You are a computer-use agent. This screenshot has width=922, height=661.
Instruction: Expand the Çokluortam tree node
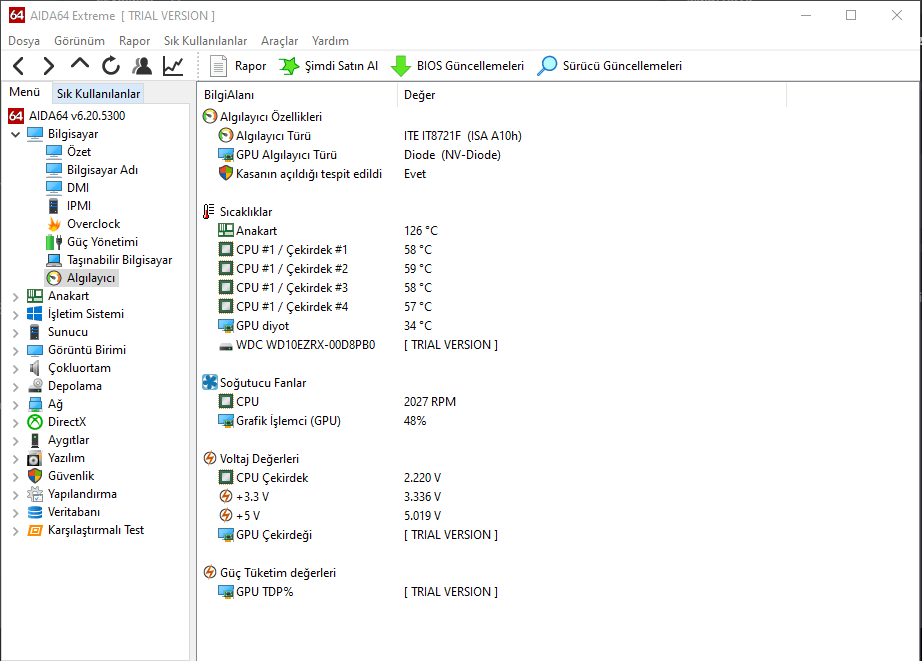coord(16,369)
